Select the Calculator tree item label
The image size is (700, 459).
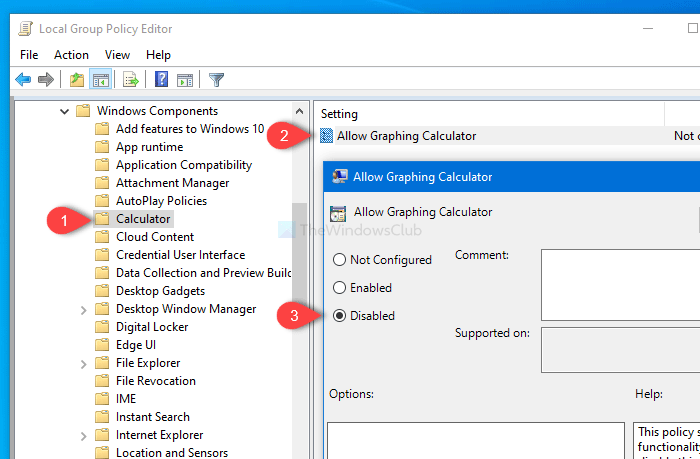point(143,219)
